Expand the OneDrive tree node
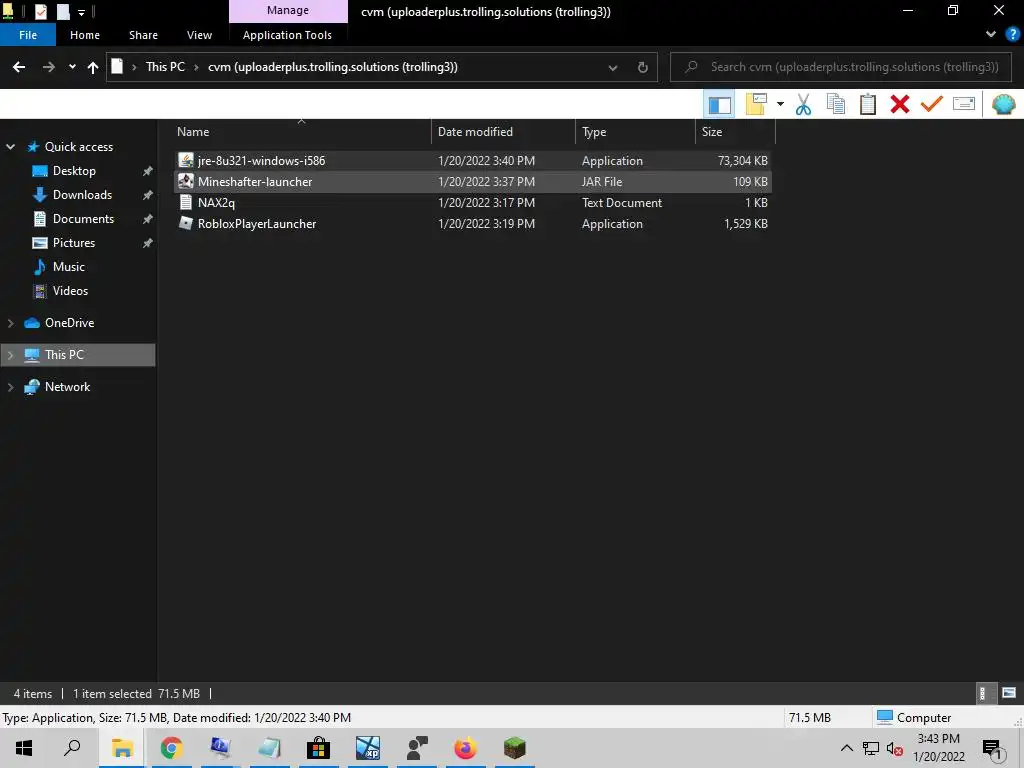The width and height of the screenshot is (1024, 768). (10, 323)
